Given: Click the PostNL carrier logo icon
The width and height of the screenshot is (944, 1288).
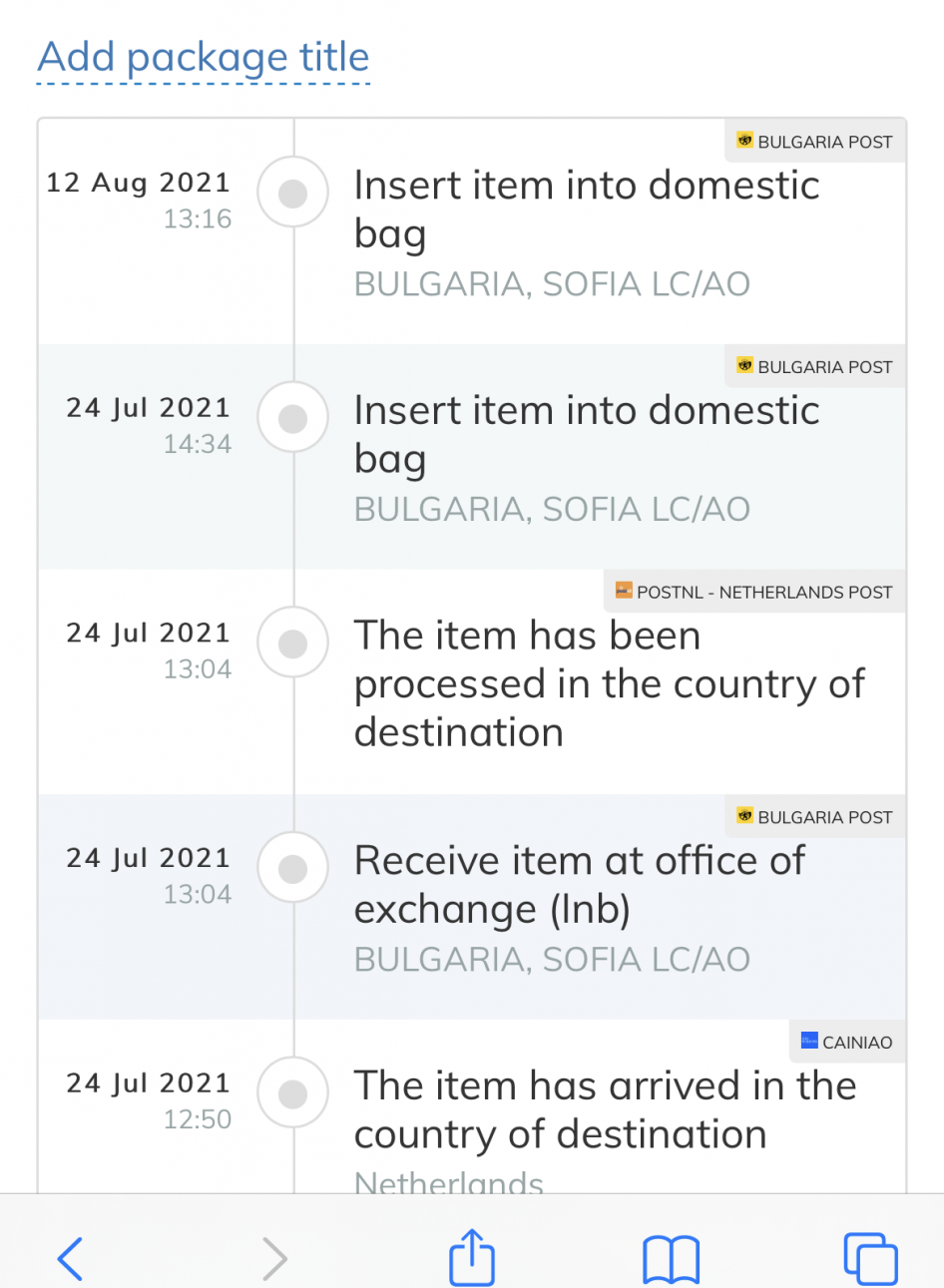Looking at the screenshot, I should click(624, 592).
